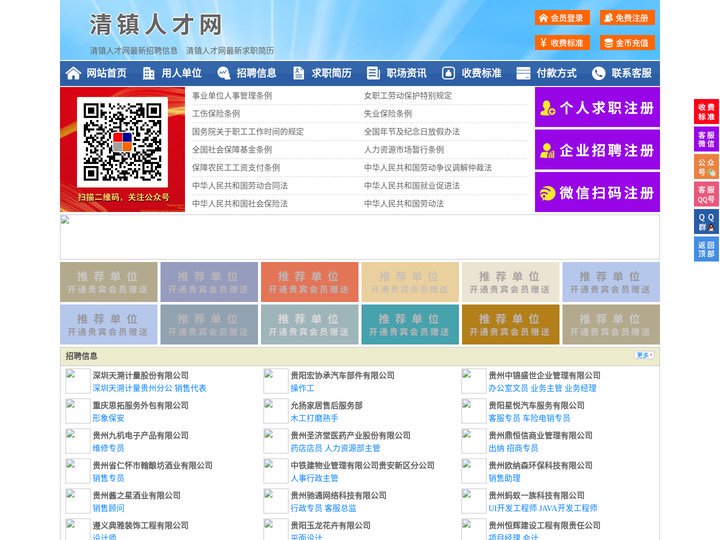This screenshot has height=540, width=720.
Task: Open 联系客服 menu item
Action: 631,73
